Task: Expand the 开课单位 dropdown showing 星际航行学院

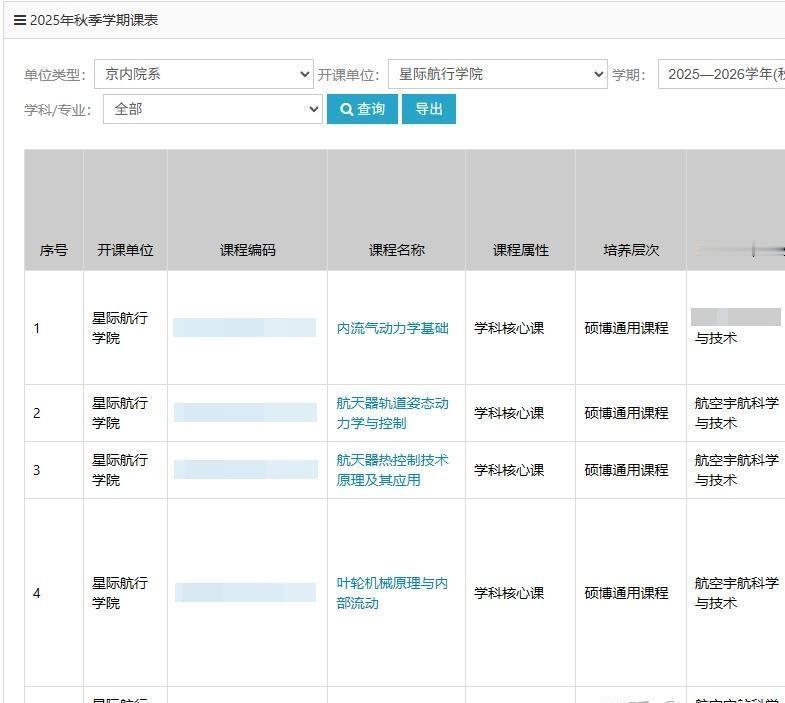Action: 497,74
